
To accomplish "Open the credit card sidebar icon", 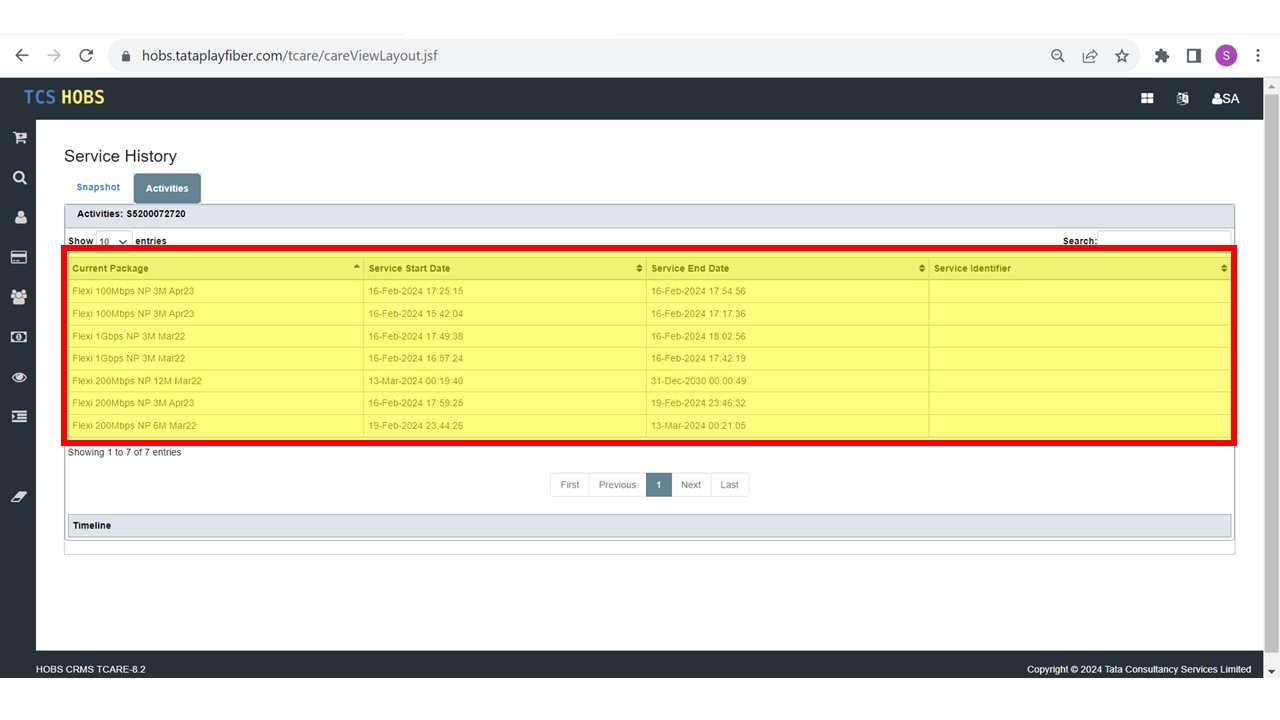I will pos(19,257).
